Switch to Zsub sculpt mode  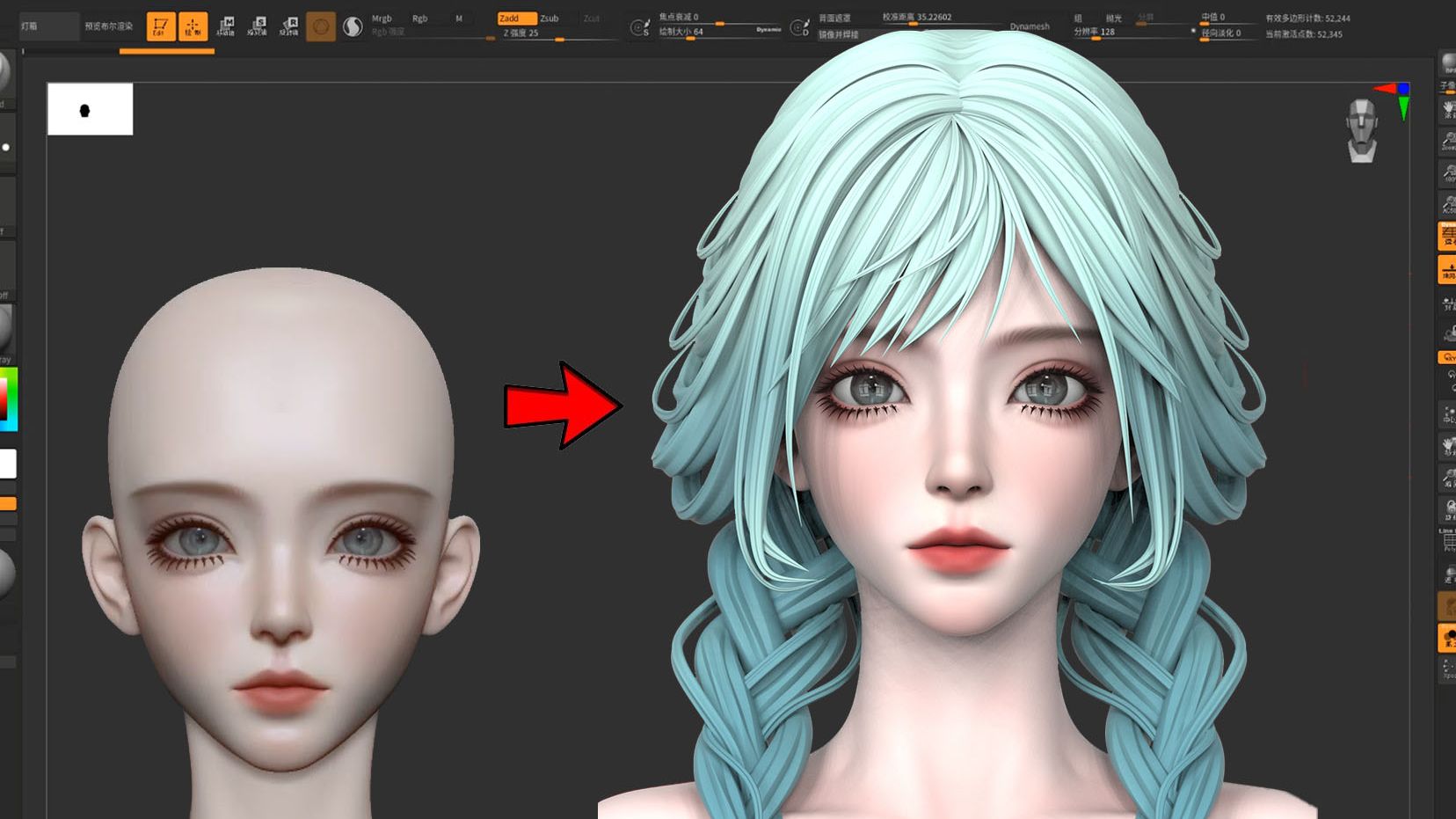tap(550, 18)
